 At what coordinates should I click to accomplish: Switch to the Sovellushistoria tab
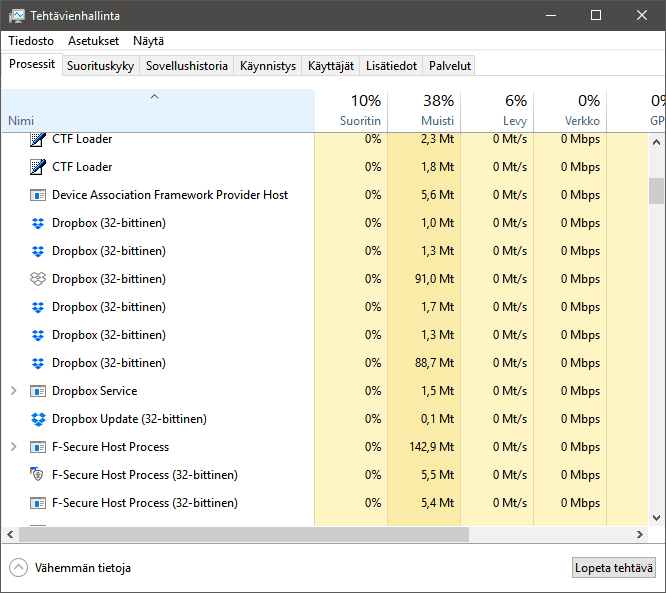[x=187, y=66]
